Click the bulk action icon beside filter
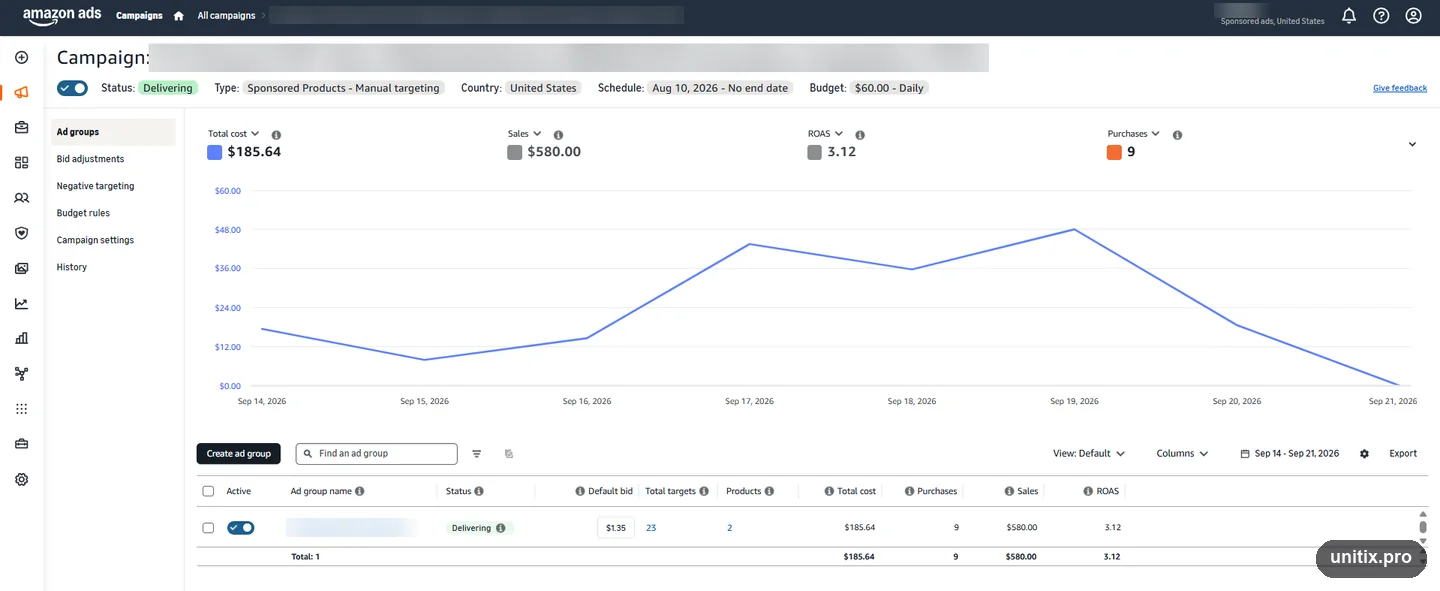 [509, 454]
